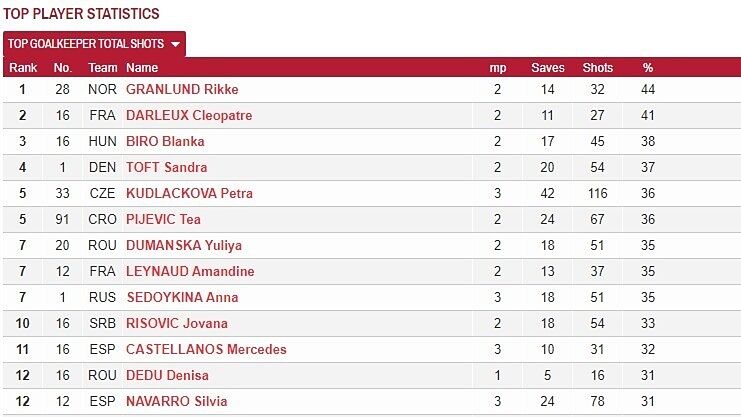This screenshot has width=741, height=417.
Task: Click CASTELLANOS Mercedes link
Action: 206,349
